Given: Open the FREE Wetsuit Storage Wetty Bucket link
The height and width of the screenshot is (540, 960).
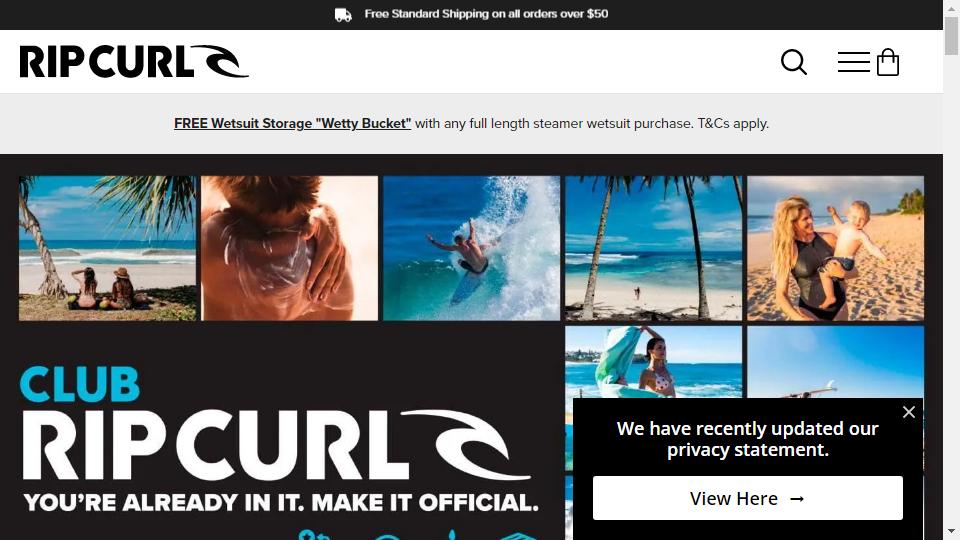Looking at the screenshot, I should (292, 123).
